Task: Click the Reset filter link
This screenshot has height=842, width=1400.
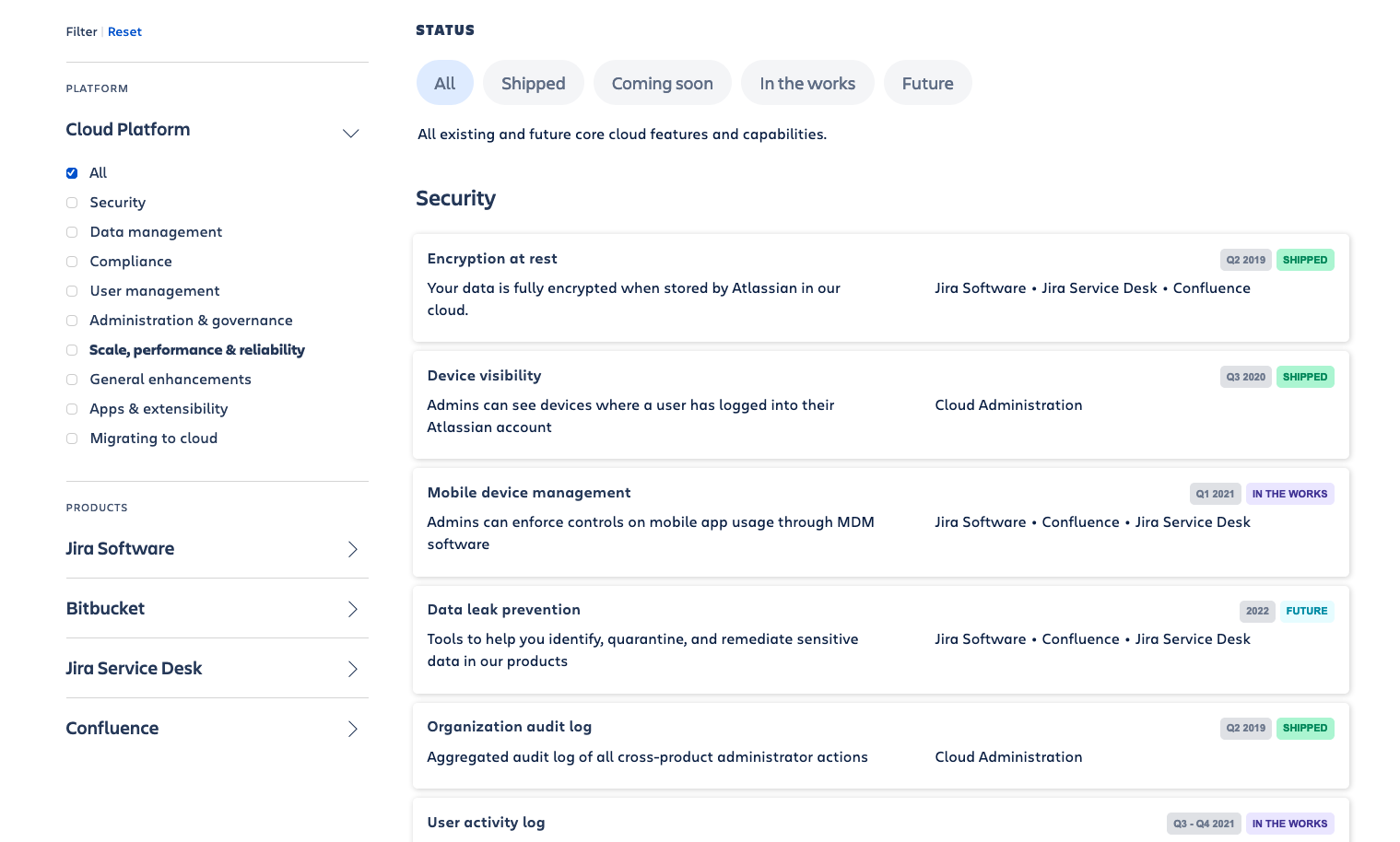Action: coord(124,31)
